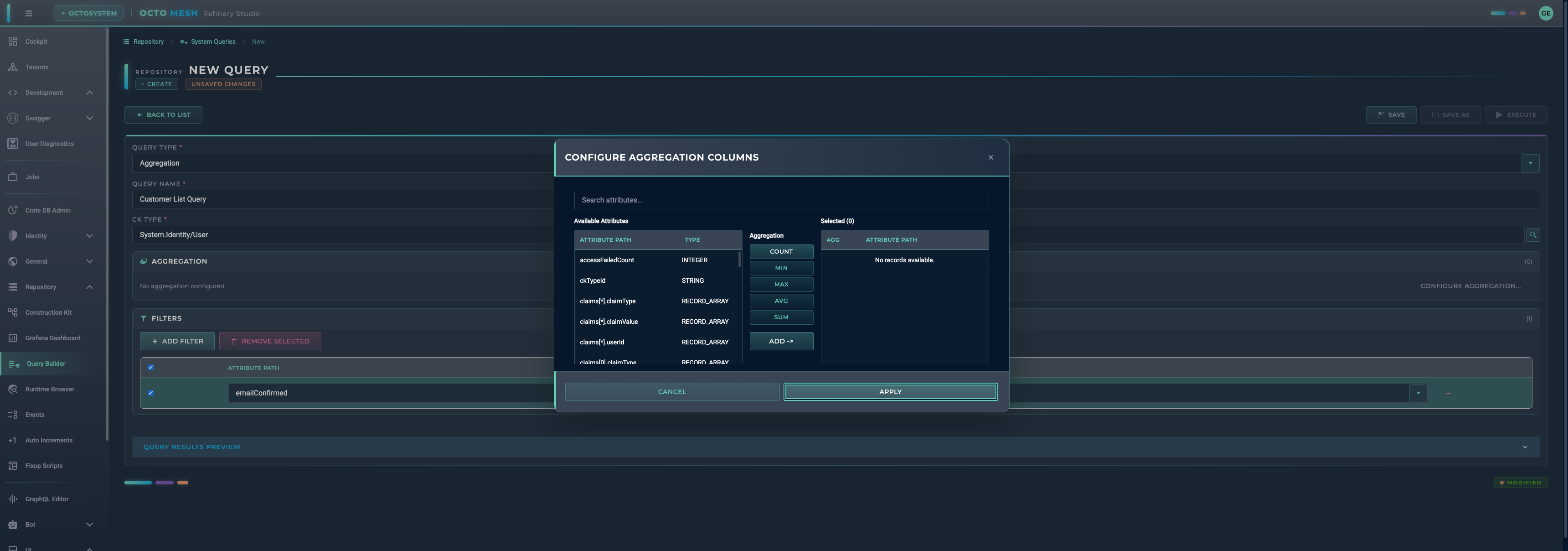
Task: Expand the Query Results Preview section
Action: pos(1526,446)
